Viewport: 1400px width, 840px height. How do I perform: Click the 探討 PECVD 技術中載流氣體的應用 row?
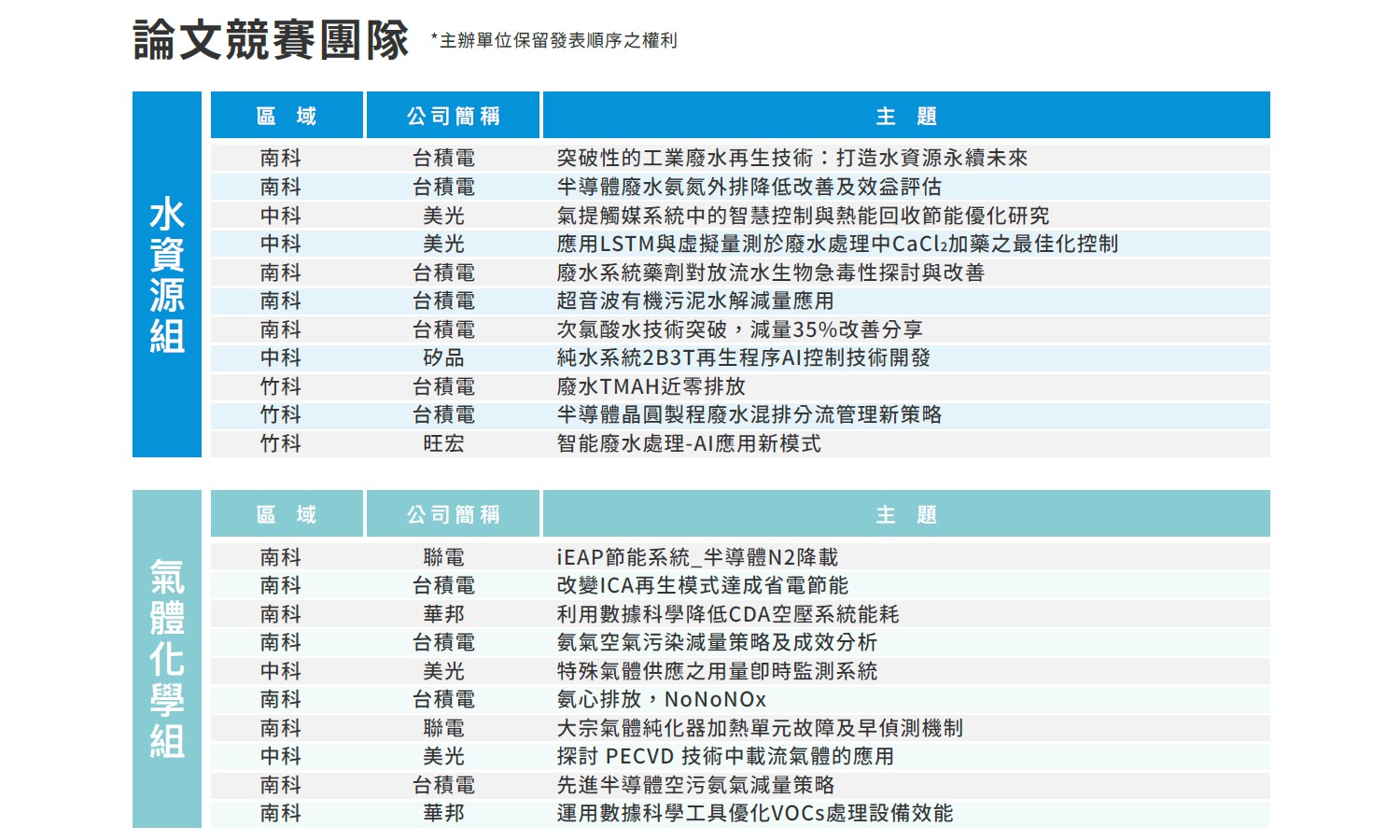[725, 756]
